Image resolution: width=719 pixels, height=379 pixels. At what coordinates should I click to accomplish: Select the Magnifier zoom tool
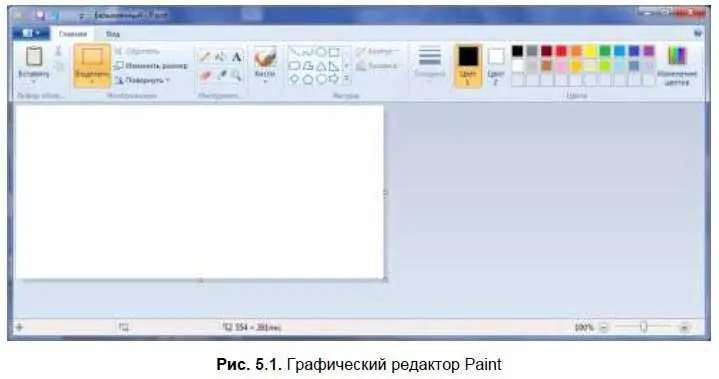coord(237,75)
